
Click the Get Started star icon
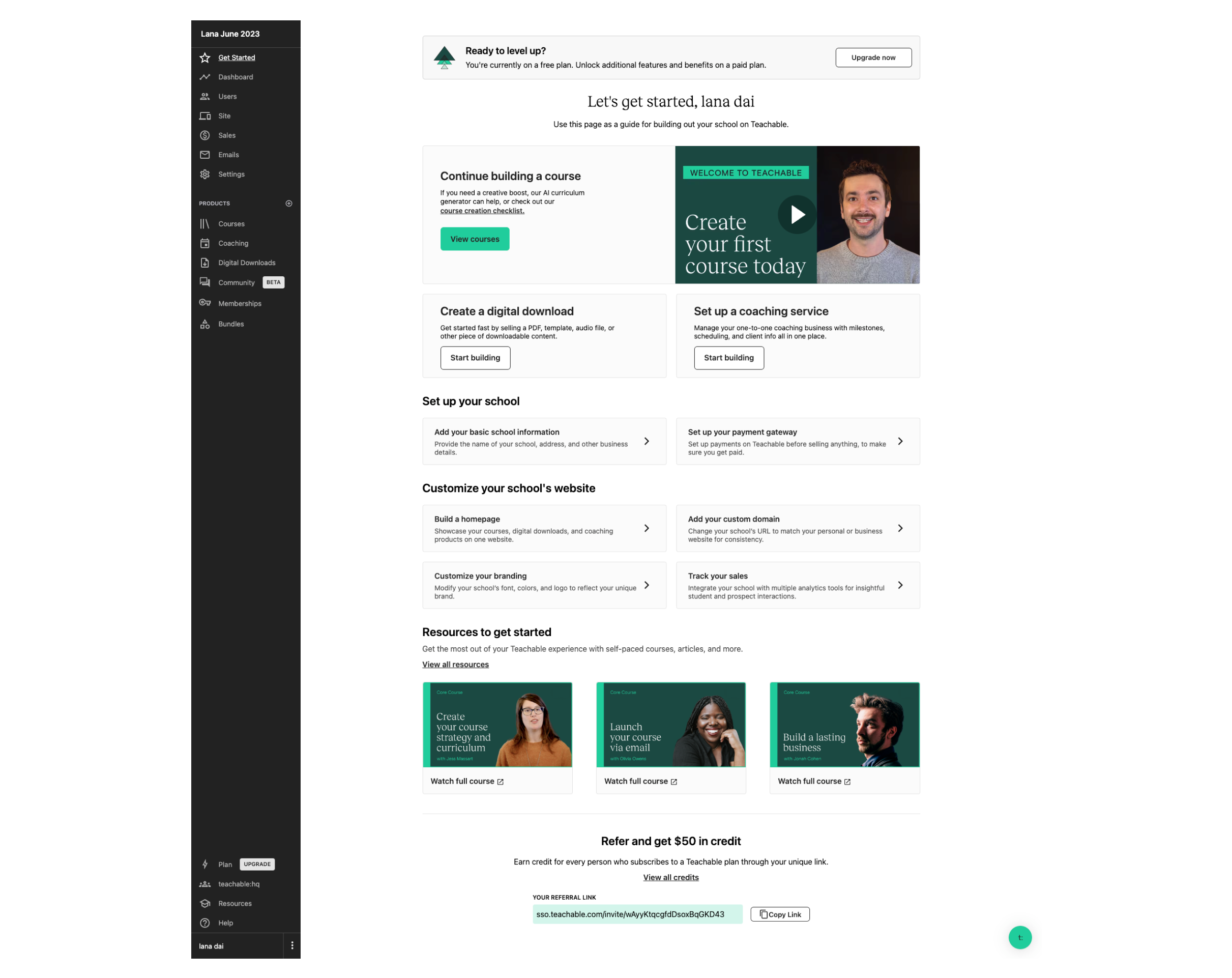pyautogui.click(x=204, y=57)
